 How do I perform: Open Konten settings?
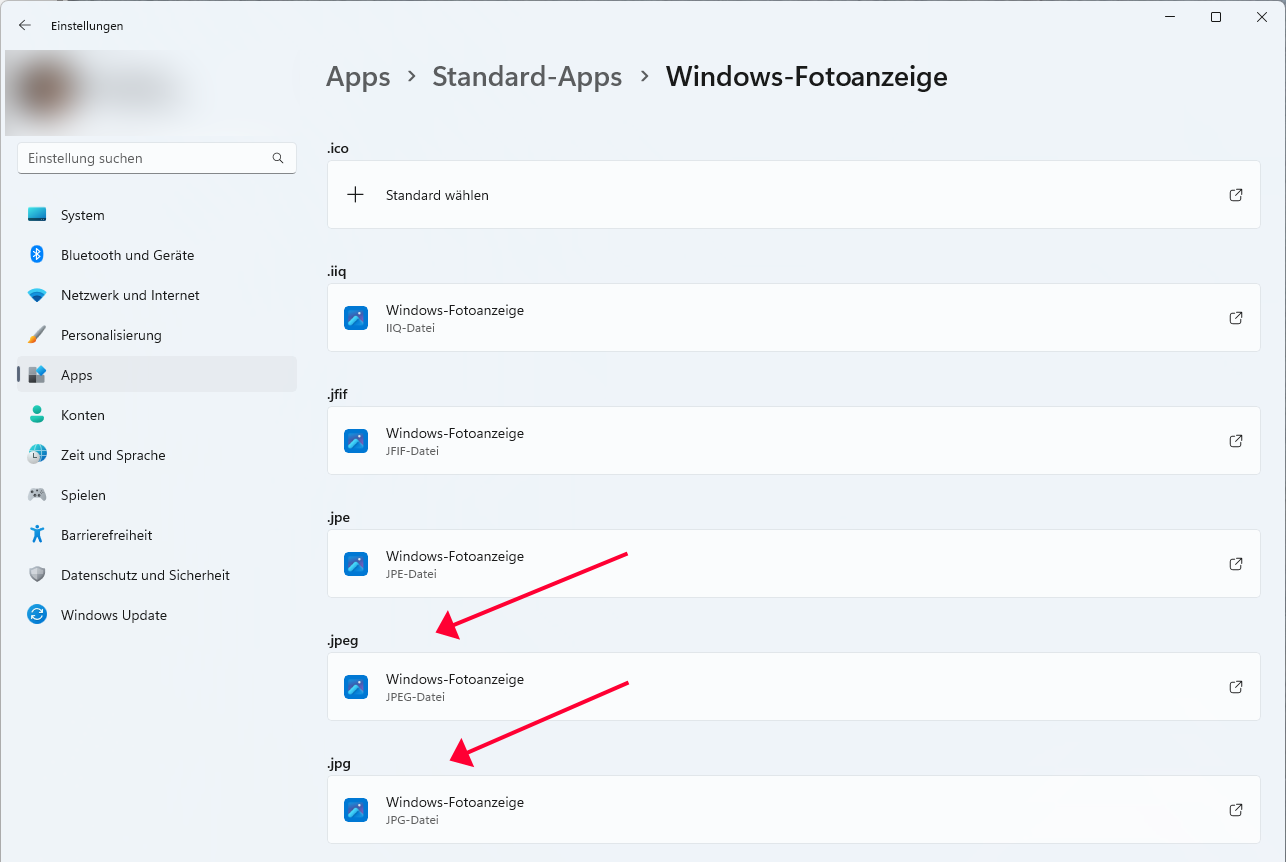157,415
